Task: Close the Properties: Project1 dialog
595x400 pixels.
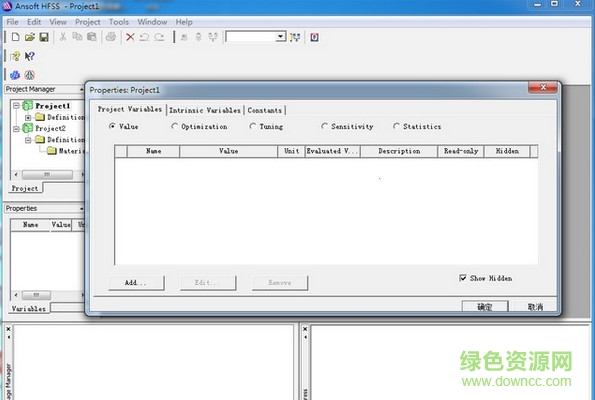Action: [x=543, y=87]
